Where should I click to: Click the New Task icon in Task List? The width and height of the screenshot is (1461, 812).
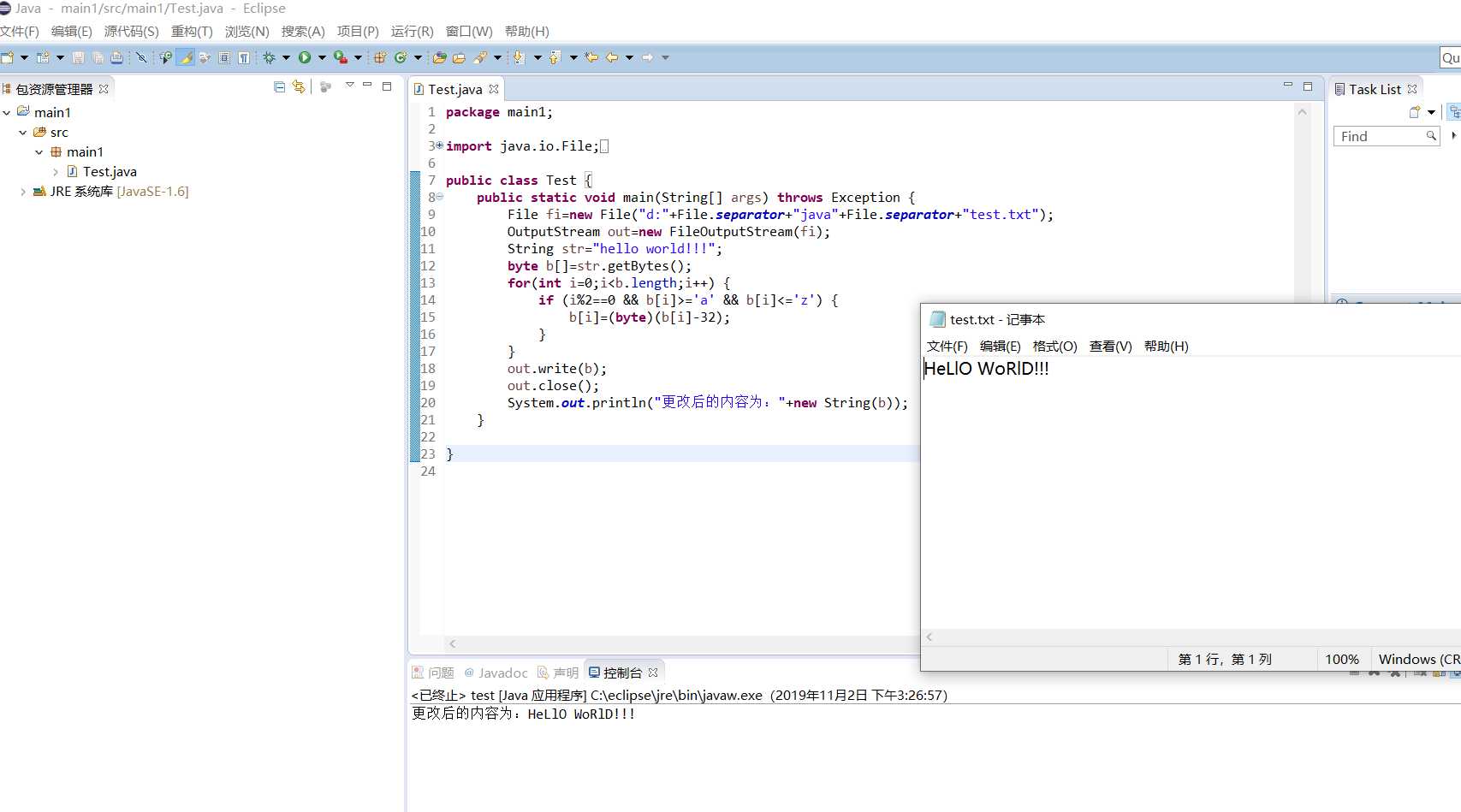[1415, 112]
